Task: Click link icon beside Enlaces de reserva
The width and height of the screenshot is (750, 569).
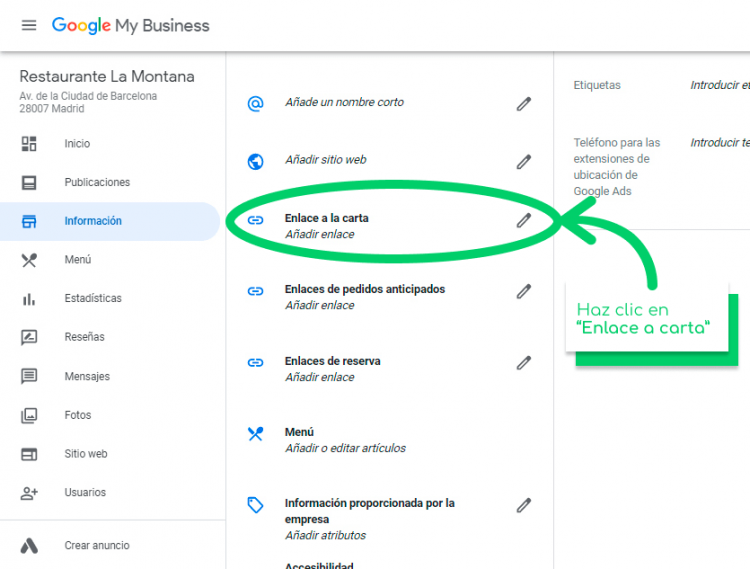Action: [x=255, y=362]
